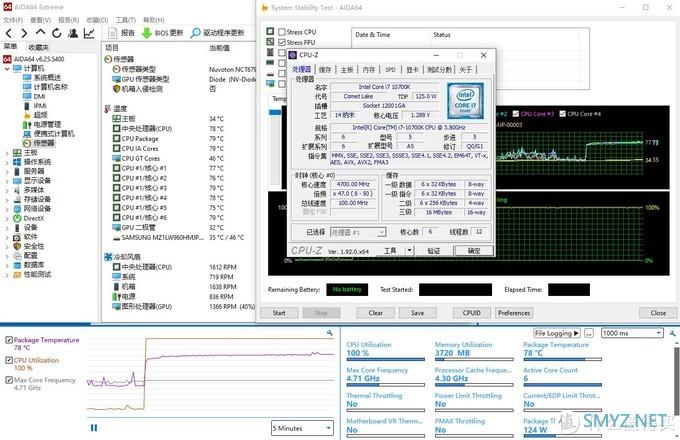The width and height of the screenshot is (680, 440).
Task: Toggle the Package Temperature graph checkbox
Action: tap(9, 340)
